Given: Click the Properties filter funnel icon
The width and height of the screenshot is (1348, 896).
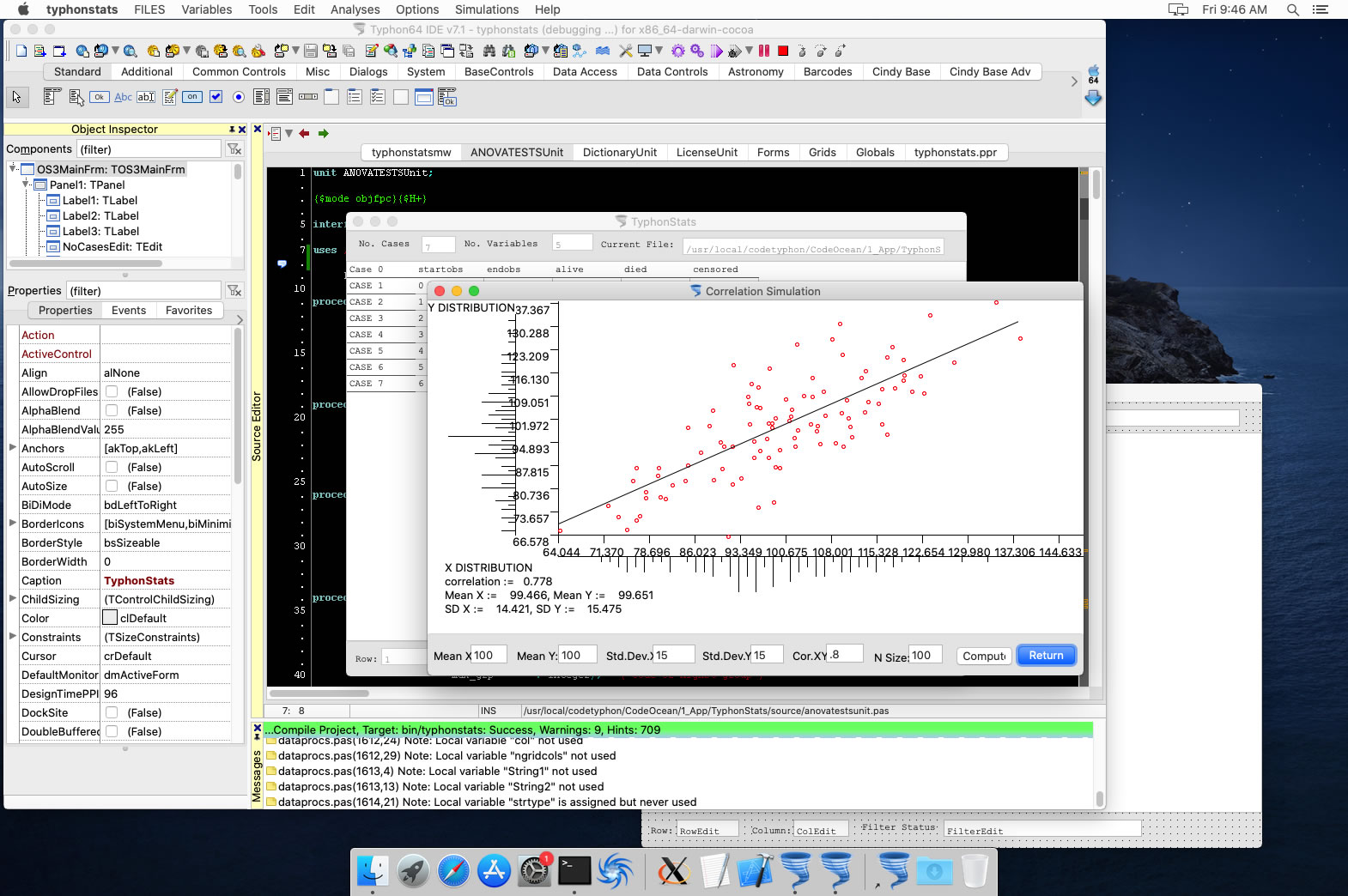Looking at the screenshot, I should pos(234,291).
